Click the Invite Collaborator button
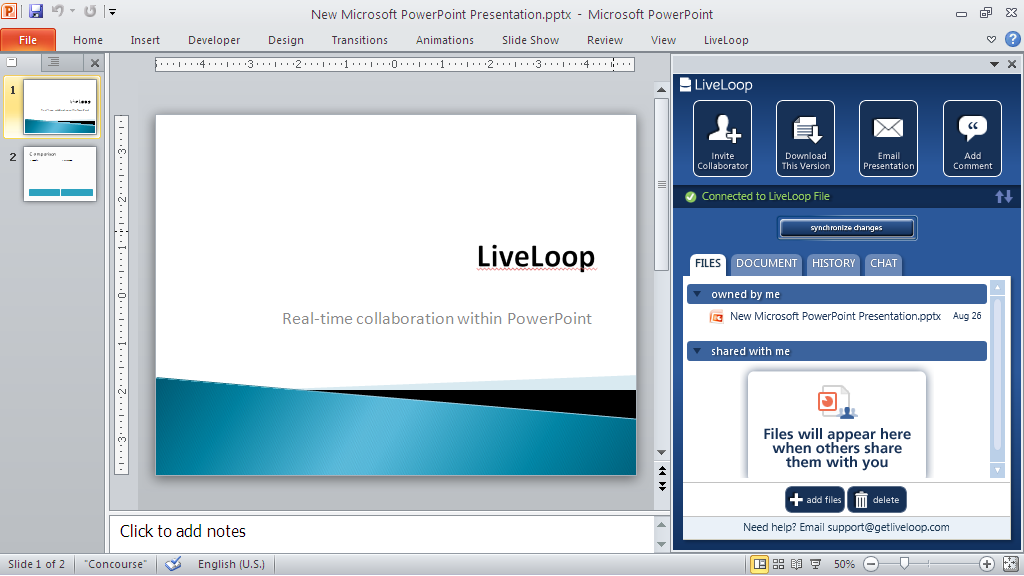The image size is (1024, 576). pyautogui.click(x=722, y=138)
